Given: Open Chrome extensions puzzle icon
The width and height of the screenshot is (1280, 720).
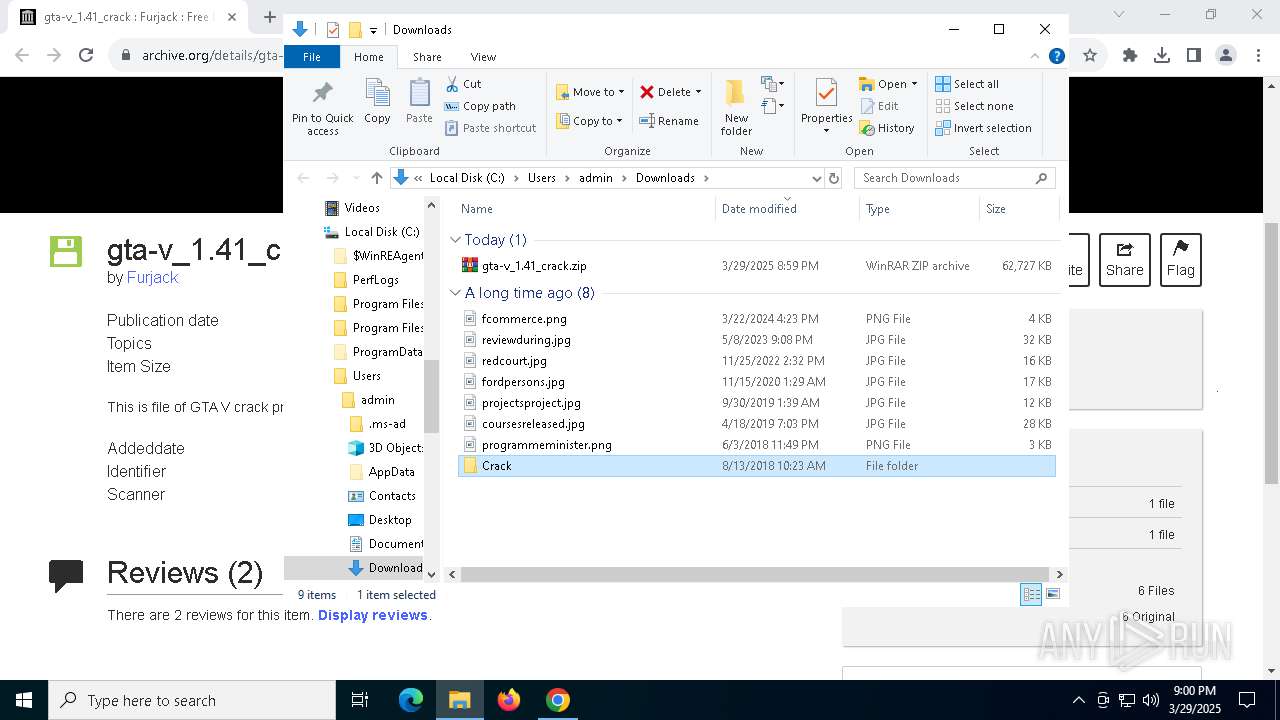Looking at the screenshot, I should [1130, 56].
